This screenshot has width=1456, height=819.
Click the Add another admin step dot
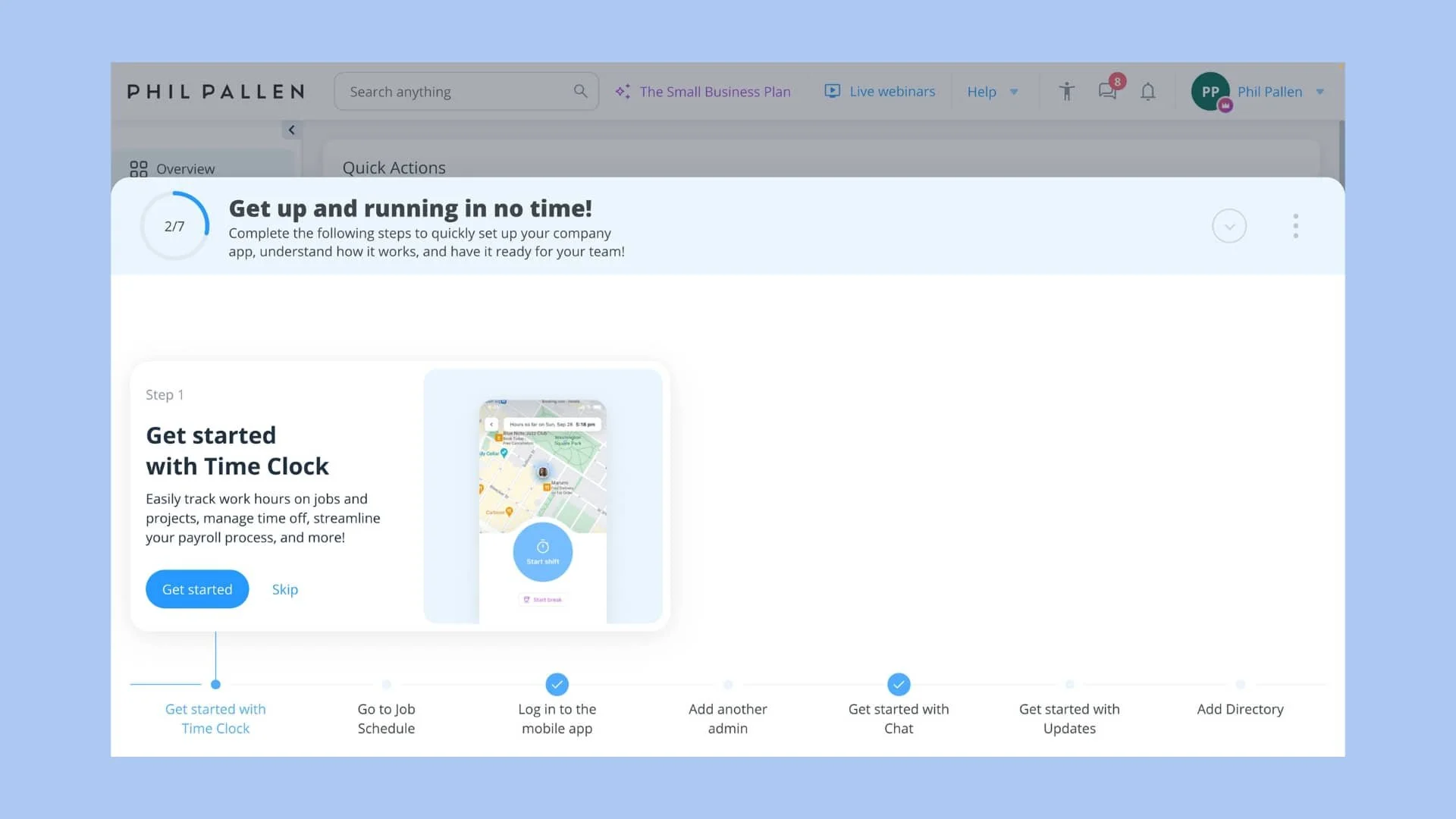[727, 684]
